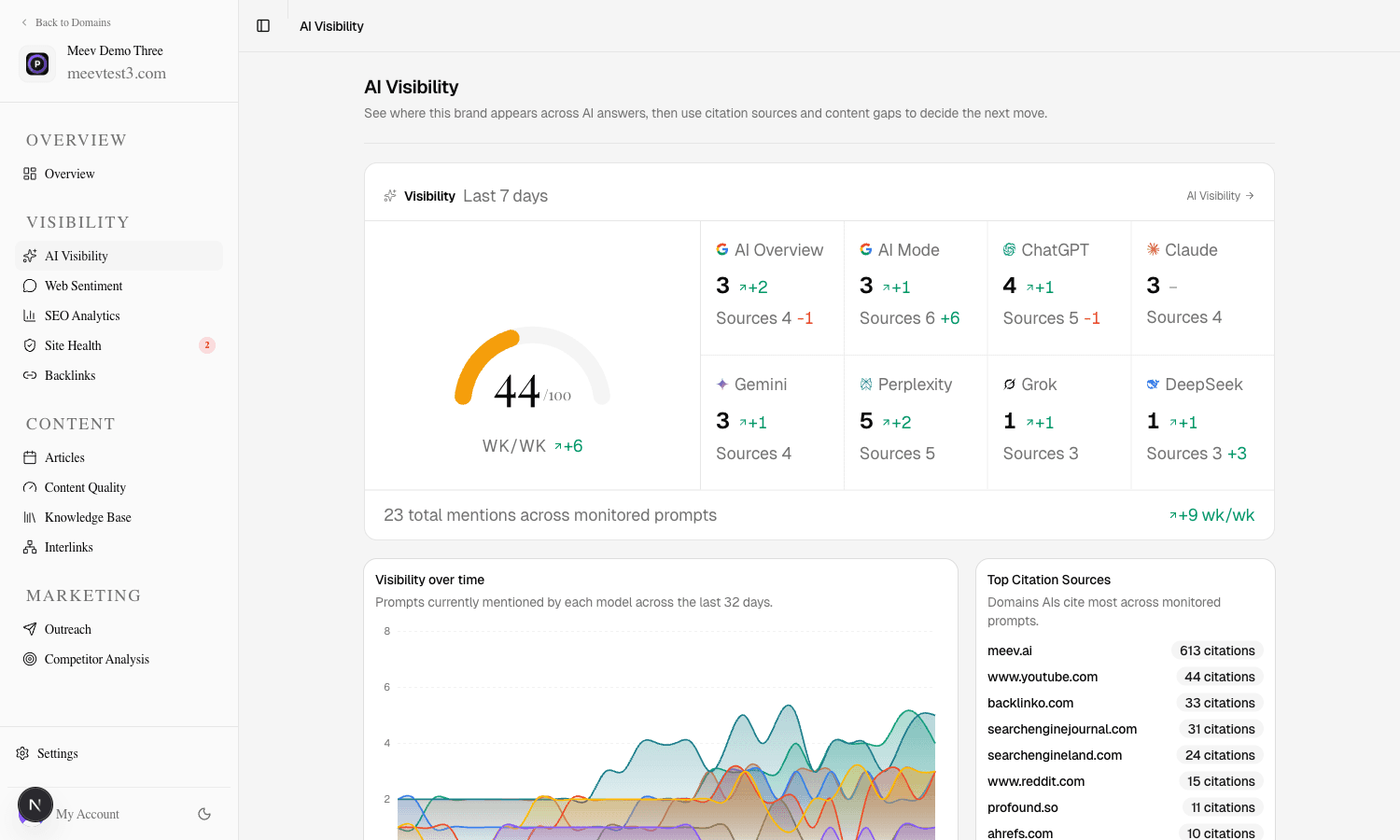Screen dimensions: 1400x840
Task: Click the Google icon beside AI Overview
Action: [x=722, y=249]
